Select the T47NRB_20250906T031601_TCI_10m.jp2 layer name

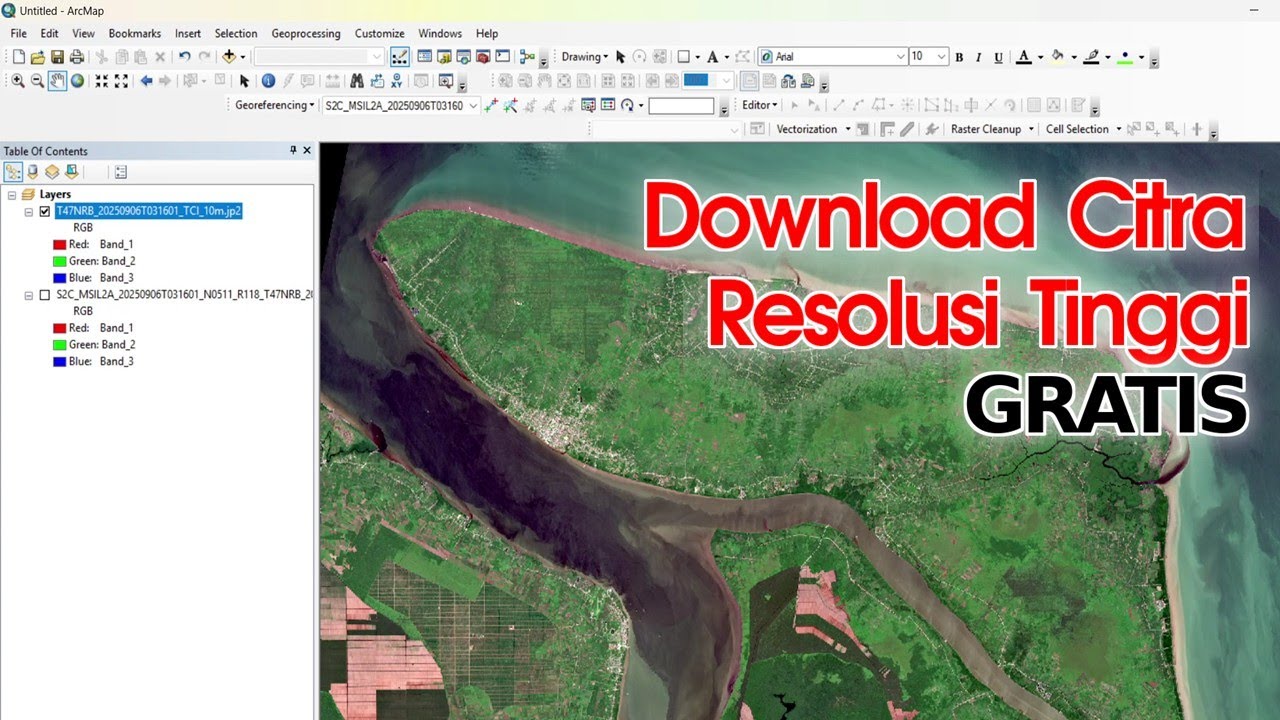pos(149,211)
